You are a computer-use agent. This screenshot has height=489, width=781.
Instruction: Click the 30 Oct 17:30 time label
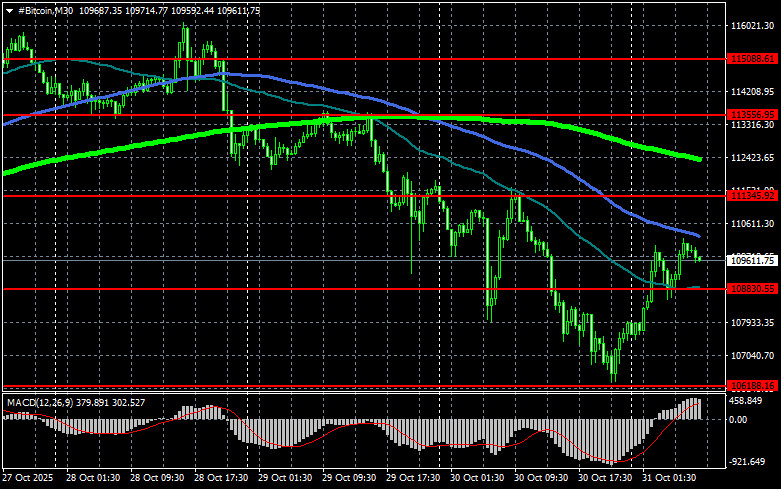point(605,478)
